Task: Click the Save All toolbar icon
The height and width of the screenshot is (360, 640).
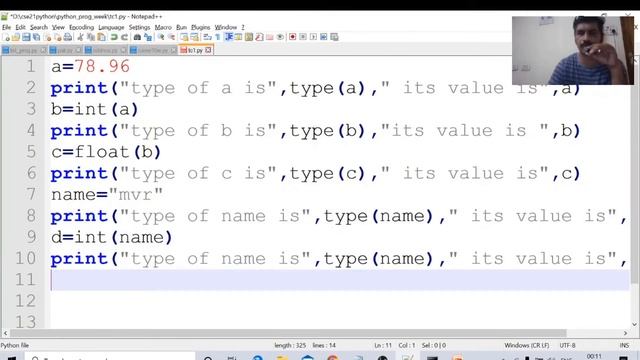Action: pos(36,37)
